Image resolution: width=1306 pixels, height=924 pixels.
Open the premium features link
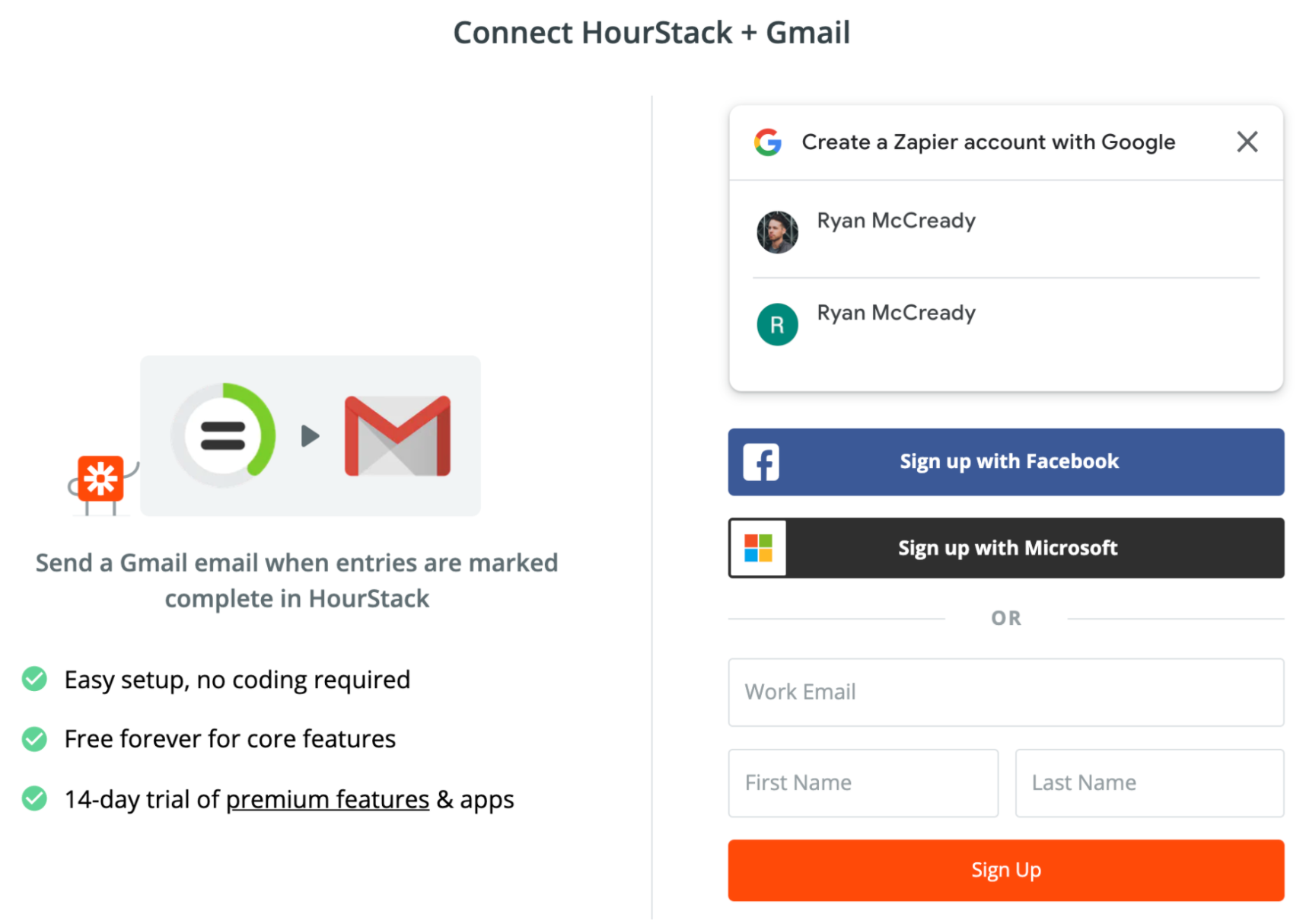(x=327, y=799)
